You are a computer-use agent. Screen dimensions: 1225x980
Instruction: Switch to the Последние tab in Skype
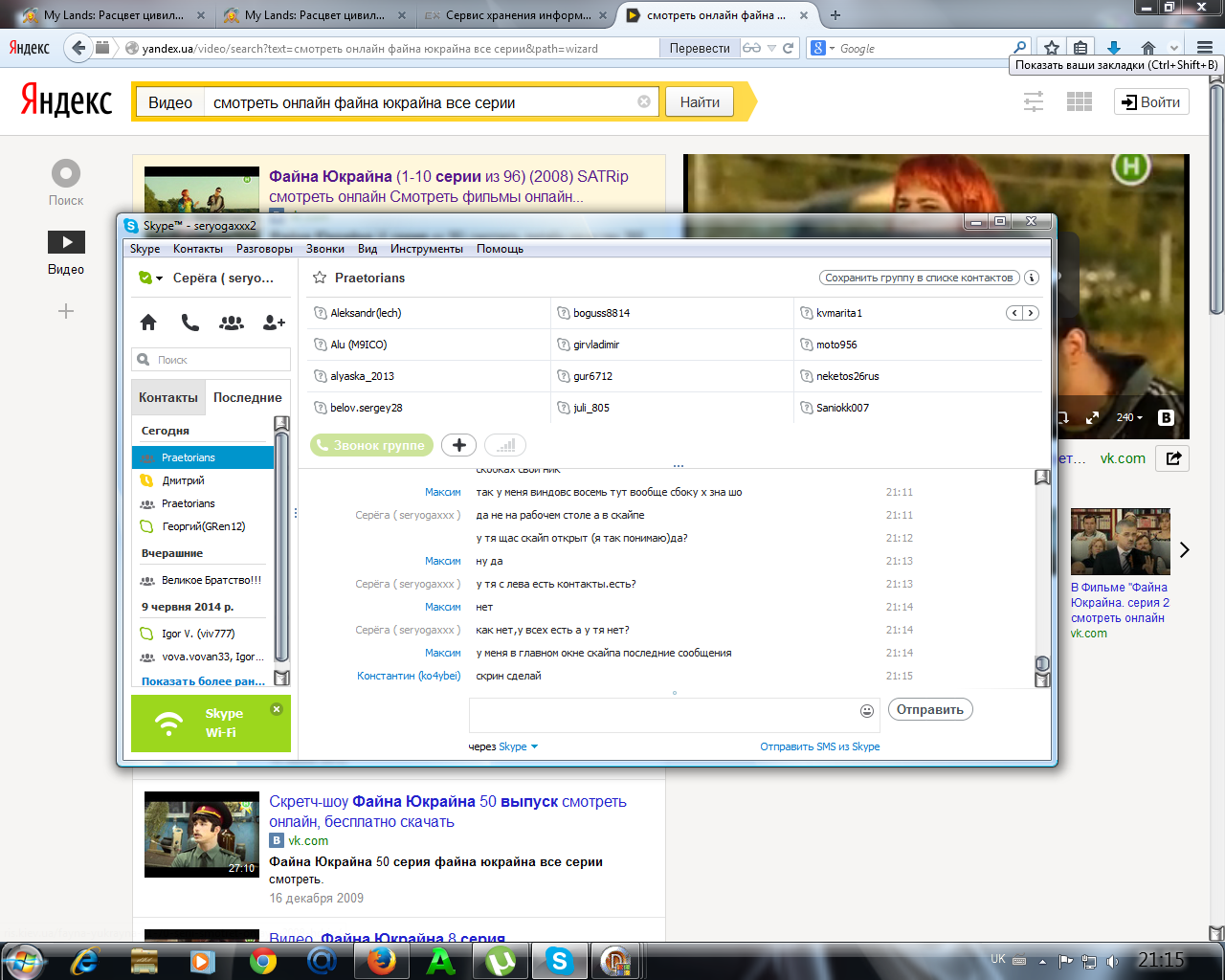248,397
